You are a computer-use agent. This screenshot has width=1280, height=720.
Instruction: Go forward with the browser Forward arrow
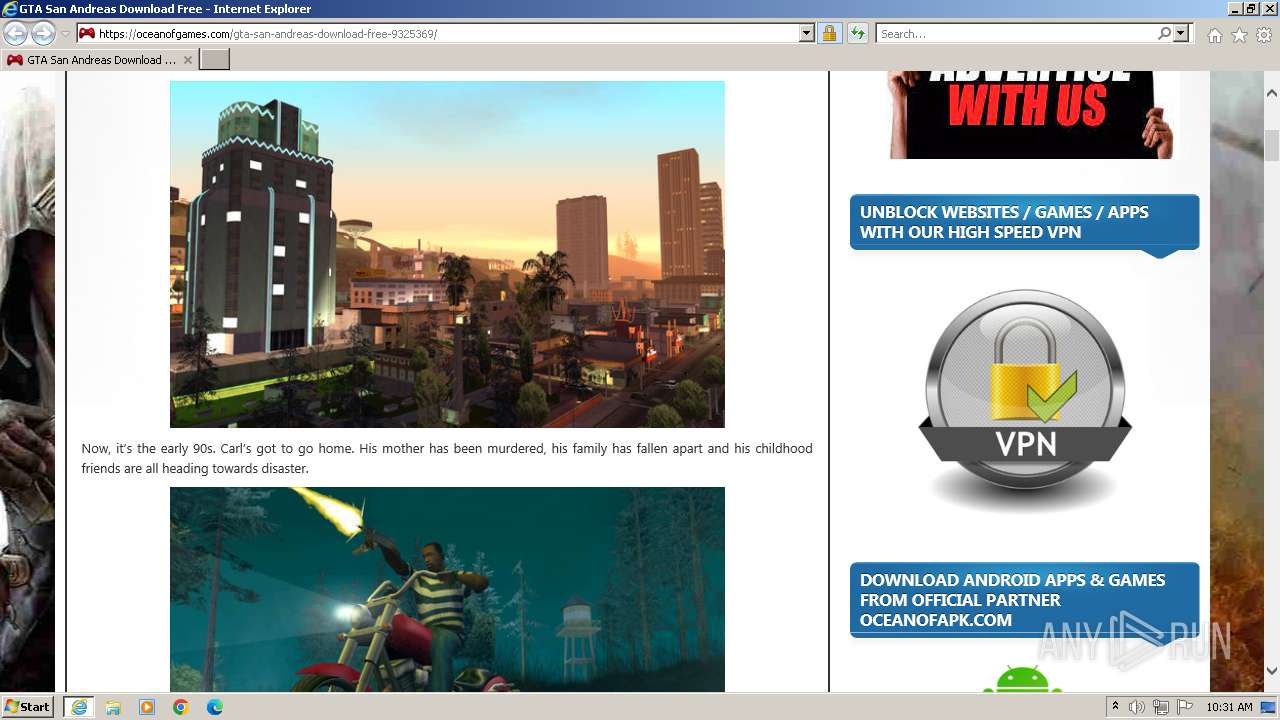(43, 34)
